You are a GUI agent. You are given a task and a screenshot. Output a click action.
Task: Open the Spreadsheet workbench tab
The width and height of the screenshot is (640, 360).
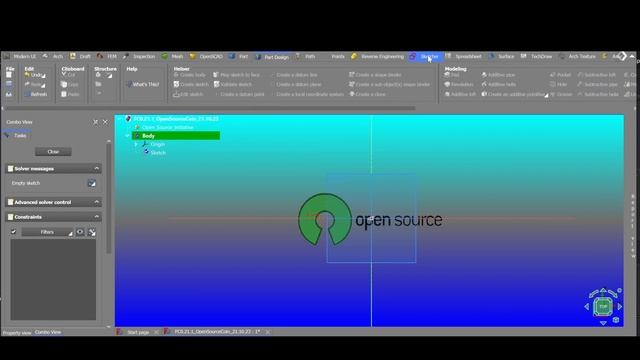coord(464,56)
